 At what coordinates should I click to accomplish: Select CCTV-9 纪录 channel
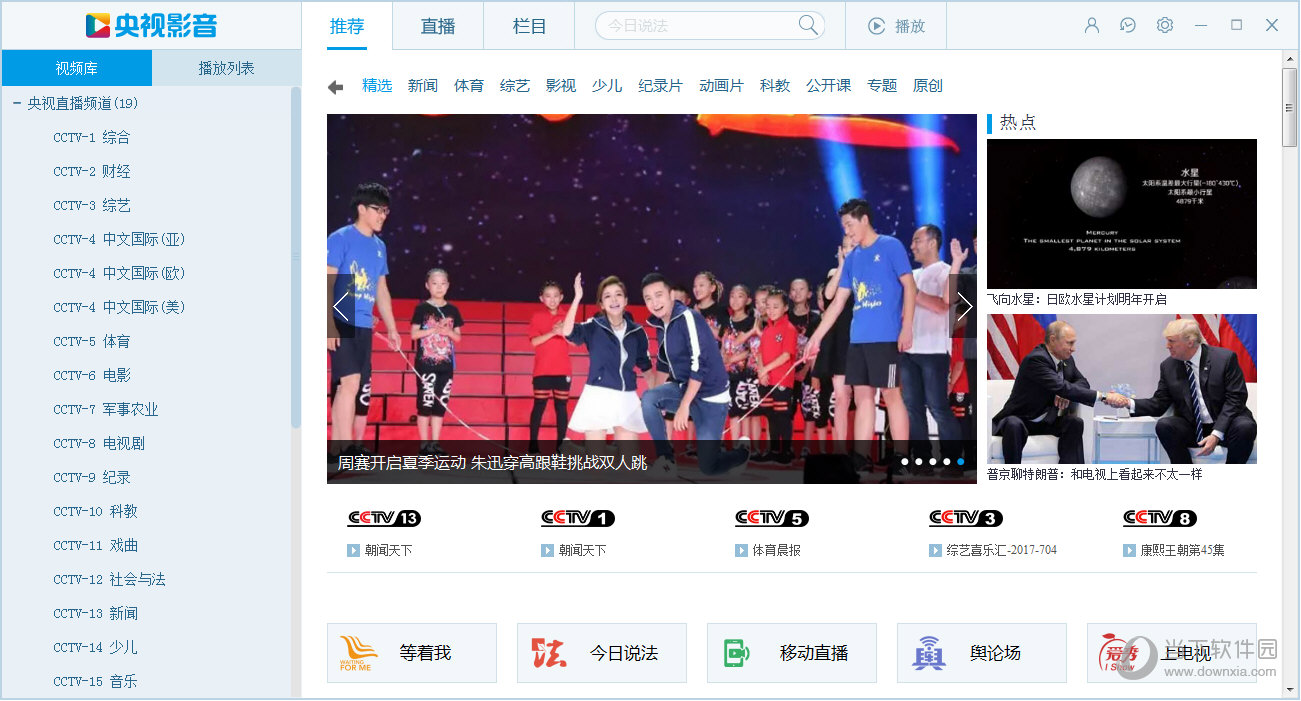tap(92, 477)
